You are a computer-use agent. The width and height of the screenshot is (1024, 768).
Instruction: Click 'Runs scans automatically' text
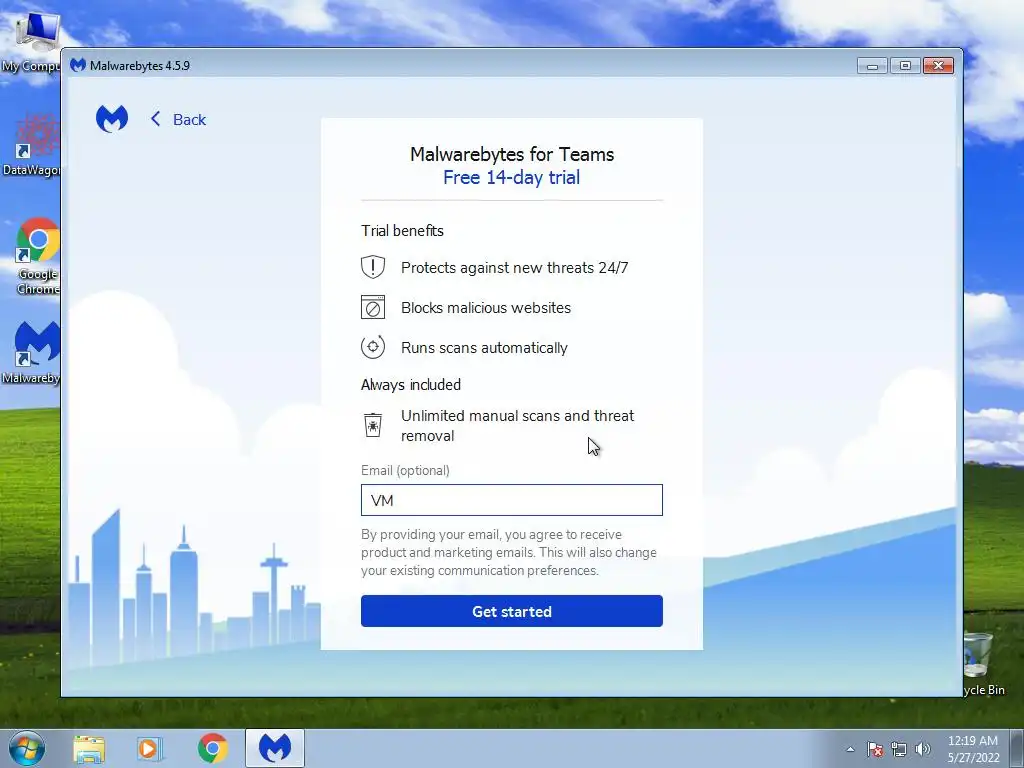(484, 347)
